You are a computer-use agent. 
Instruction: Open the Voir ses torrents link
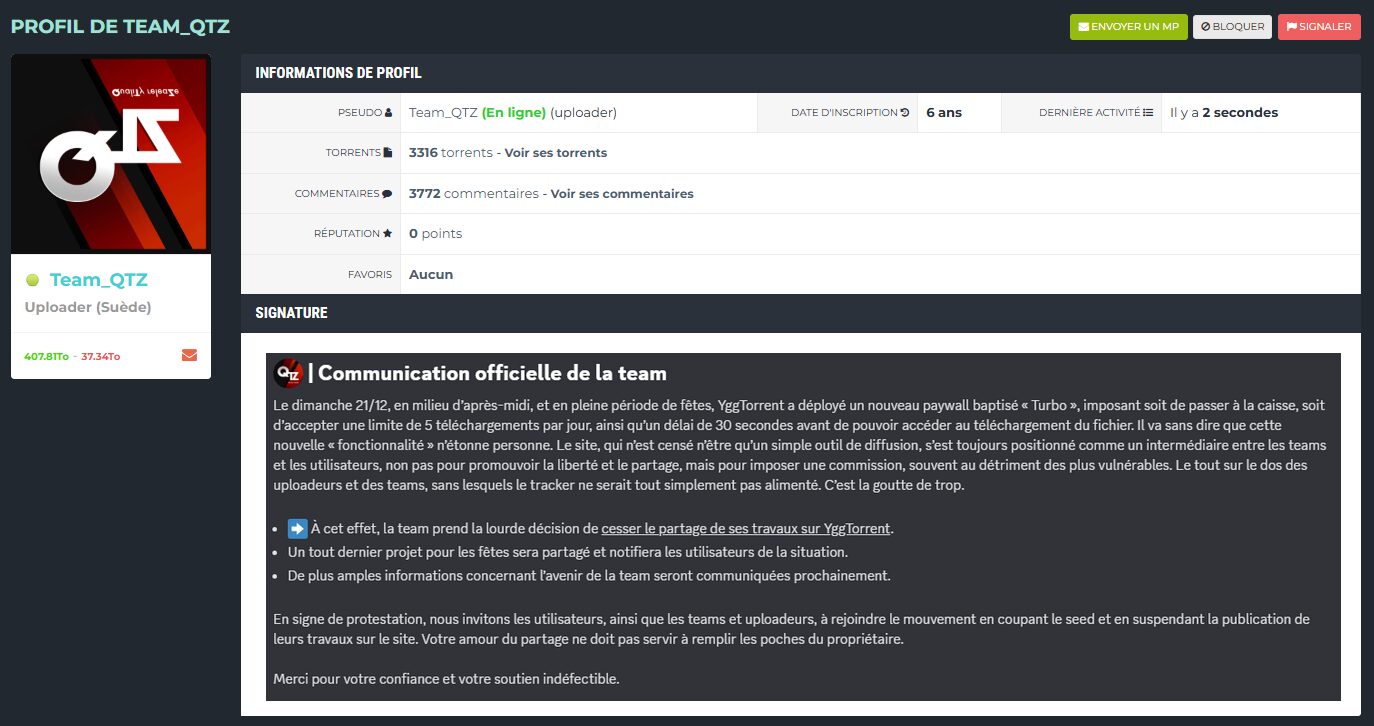coord(555,153)
